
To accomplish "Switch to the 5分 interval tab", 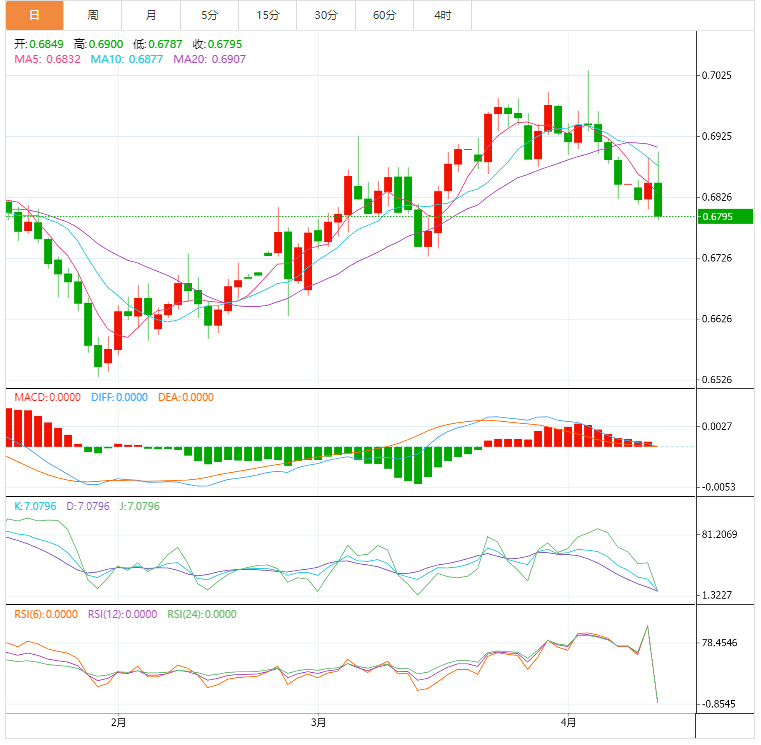I will click(x=209, y=15).
